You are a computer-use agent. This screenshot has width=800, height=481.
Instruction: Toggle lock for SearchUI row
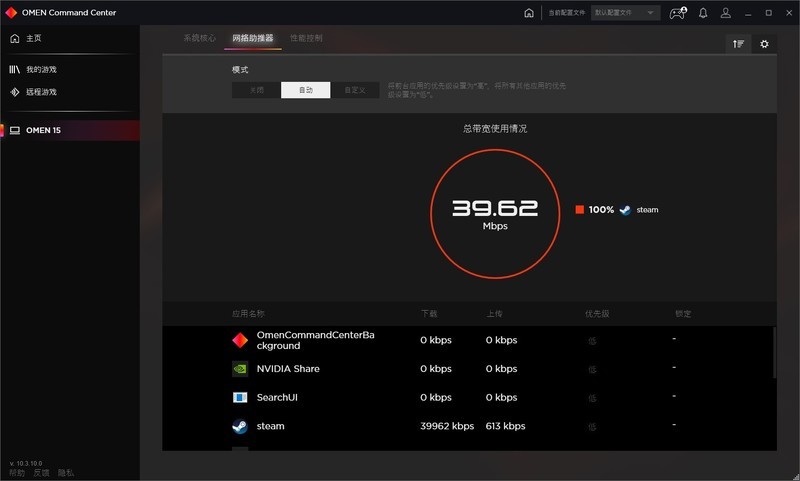(x=674, y=396)
